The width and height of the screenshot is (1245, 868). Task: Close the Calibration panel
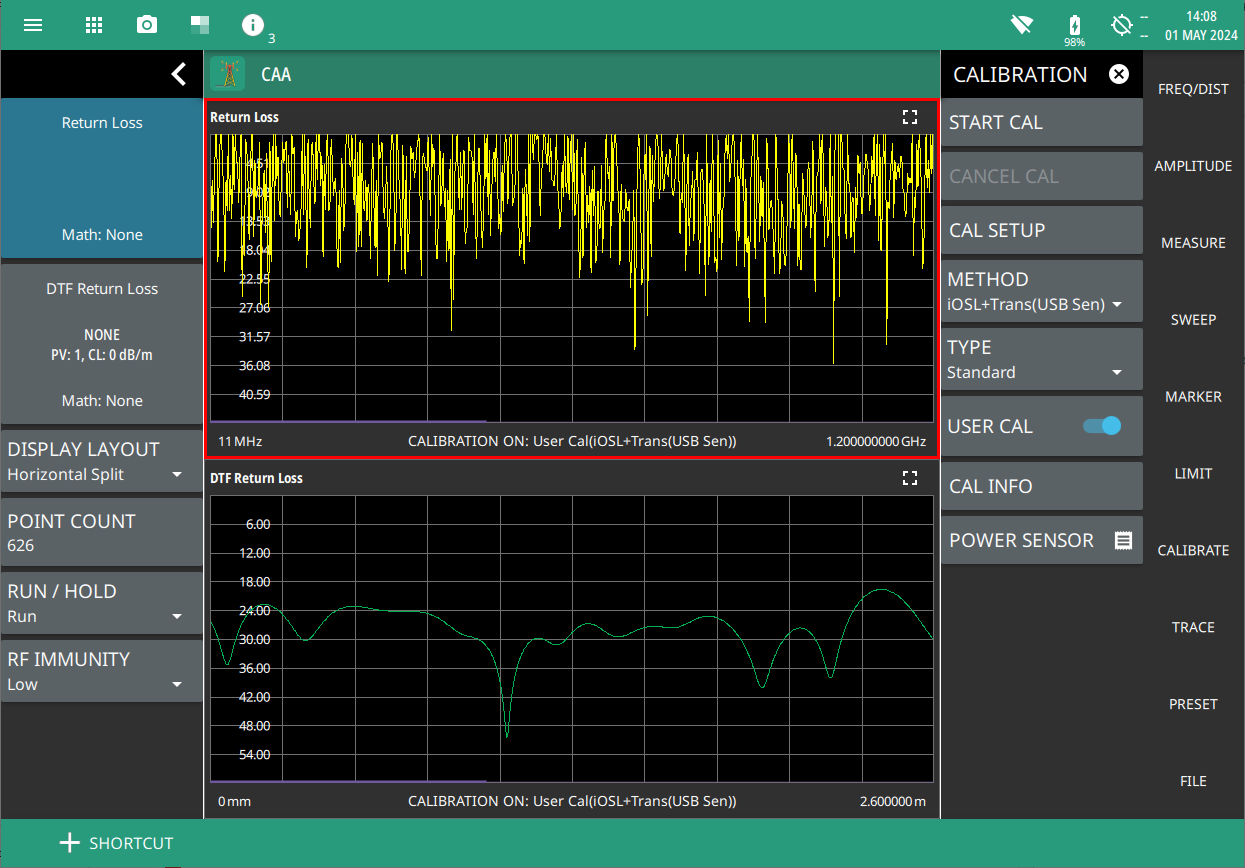(x=1119, y=74)
